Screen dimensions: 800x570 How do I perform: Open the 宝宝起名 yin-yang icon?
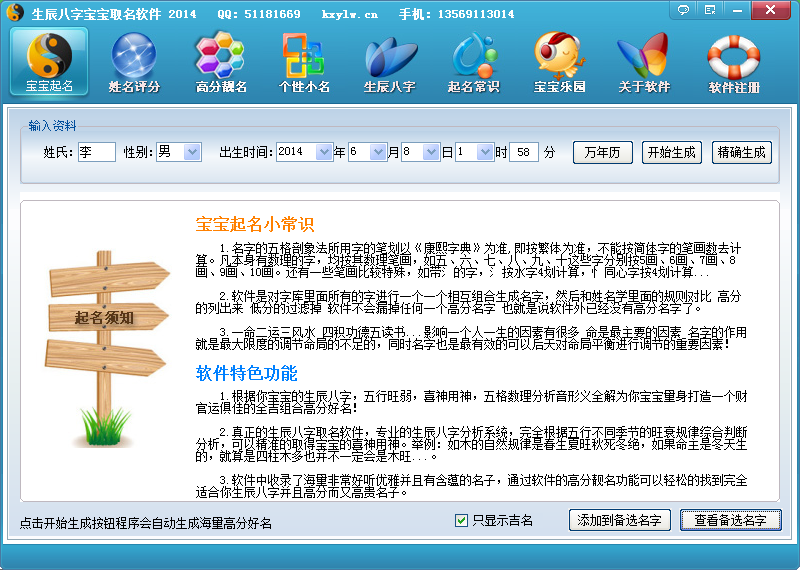coord(49,61)
